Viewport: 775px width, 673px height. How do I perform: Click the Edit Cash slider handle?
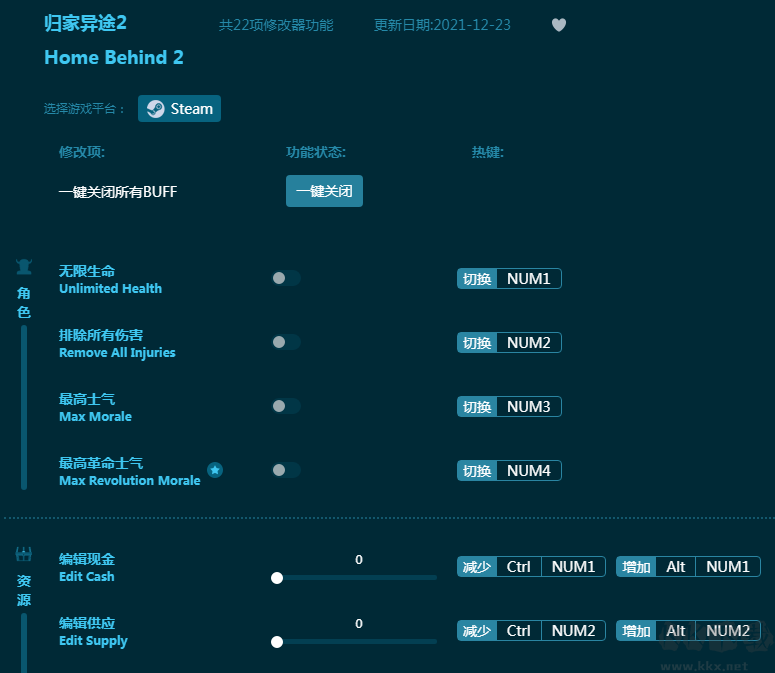[277, 578]
